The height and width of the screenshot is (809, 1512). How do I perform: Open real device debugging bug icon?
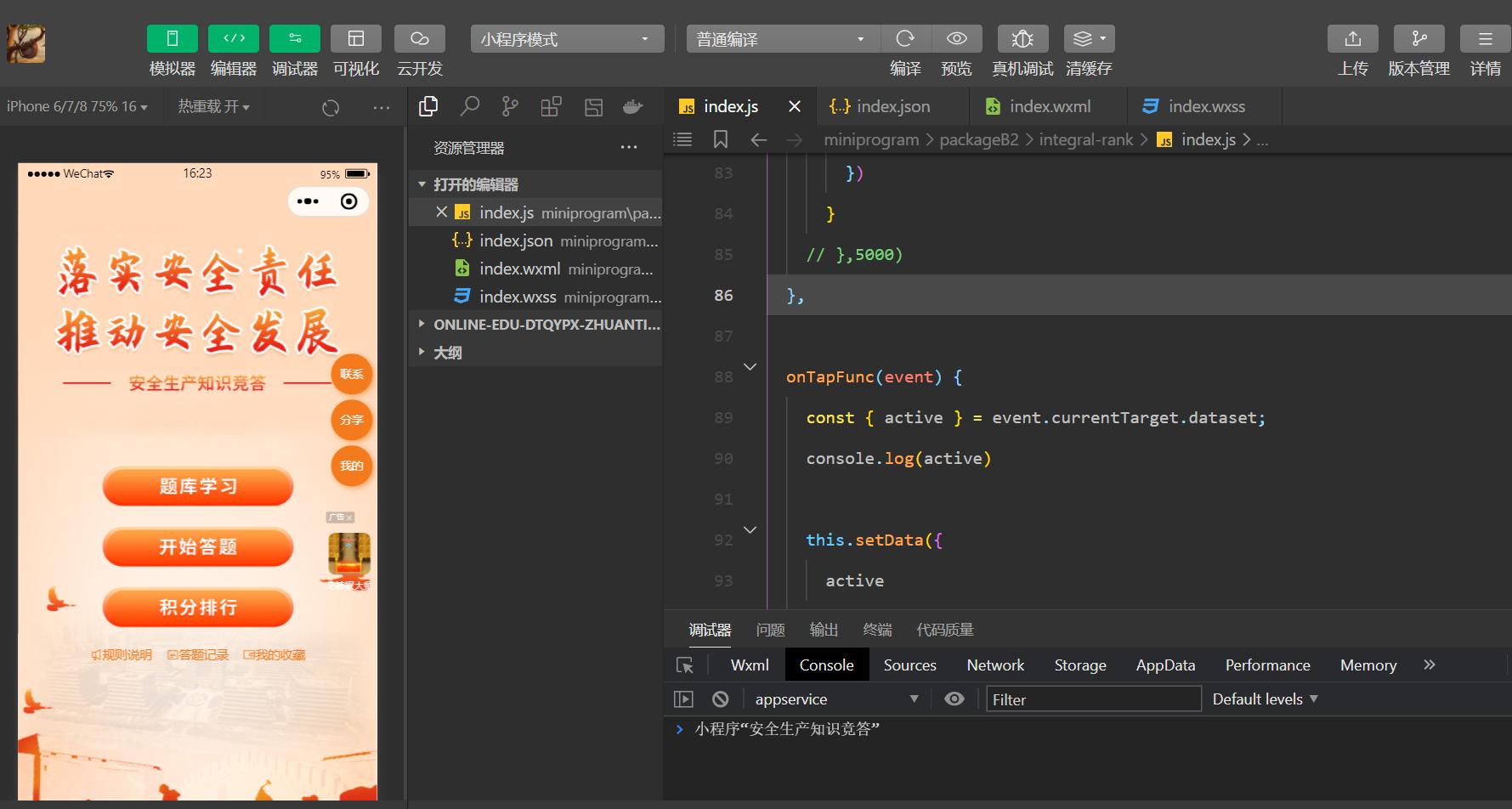1022,39
